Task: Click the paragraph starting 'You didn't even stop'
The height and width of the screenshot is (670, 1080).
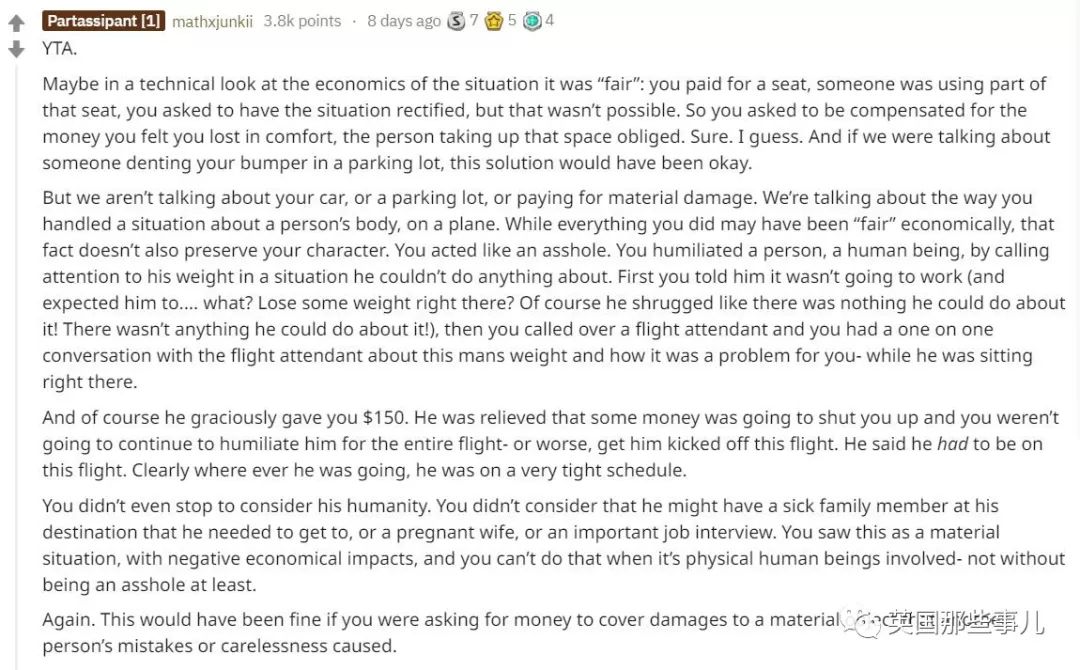Action: 540,545
